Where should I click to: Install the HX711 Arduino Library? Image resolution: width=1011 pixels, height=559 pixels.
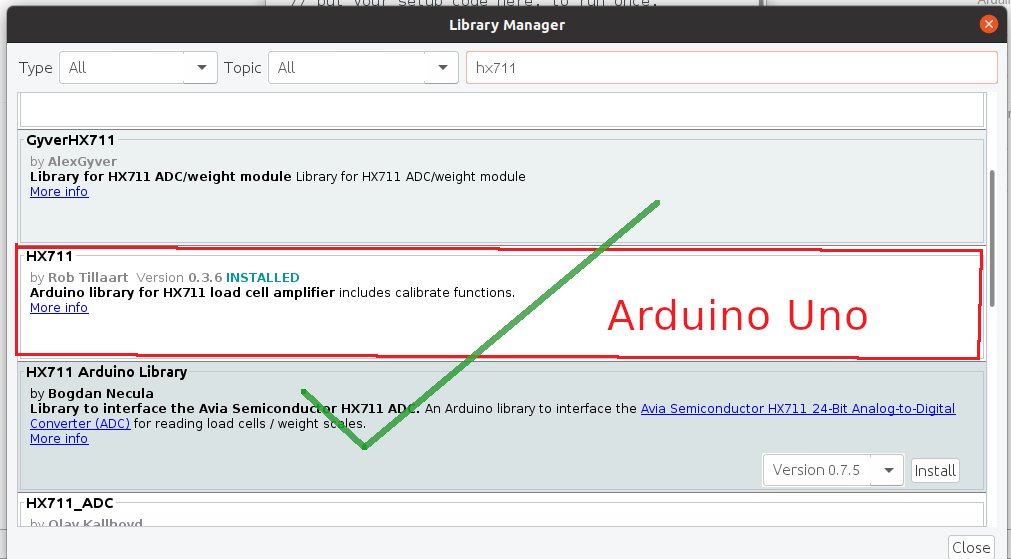point(935,471)
